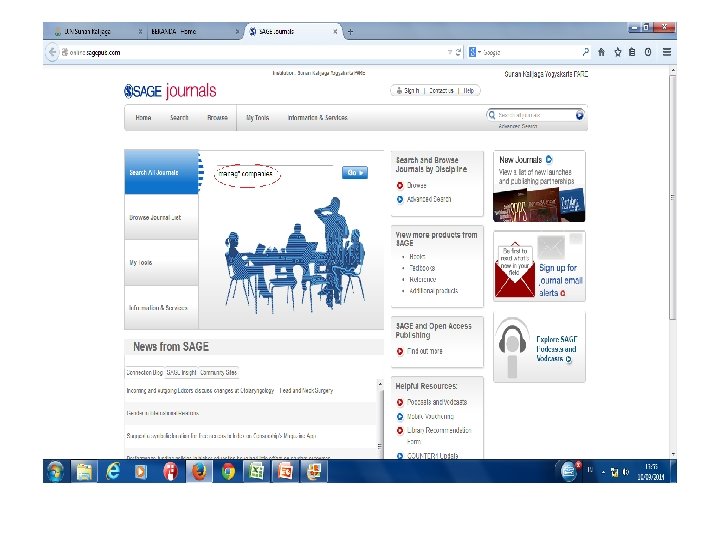
Task: Click the New Journals cover thumbnail
Action: pos(539,205)
